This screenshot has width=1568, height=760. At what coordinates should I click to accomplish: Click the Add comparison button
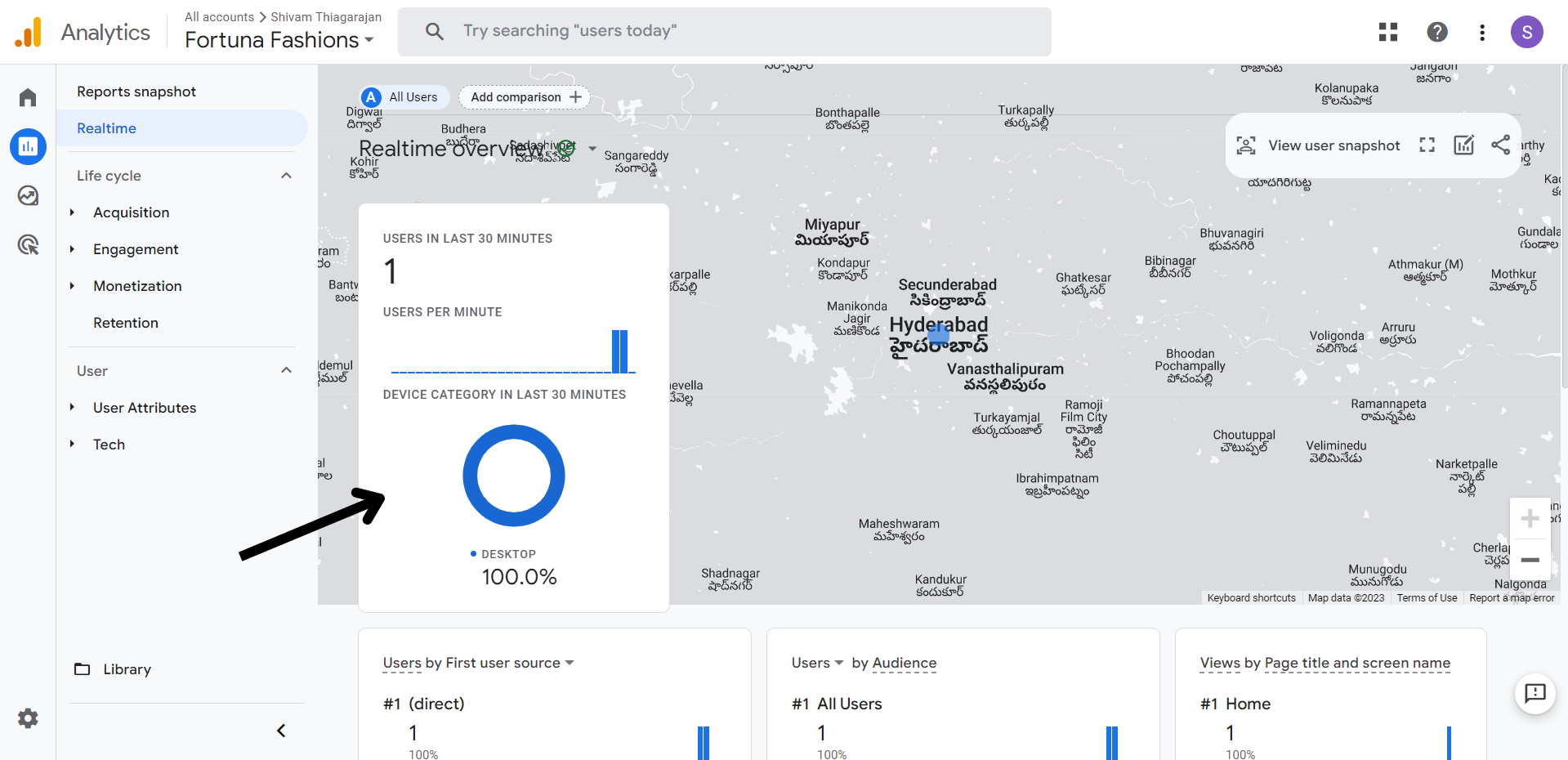tap(525, 97)
